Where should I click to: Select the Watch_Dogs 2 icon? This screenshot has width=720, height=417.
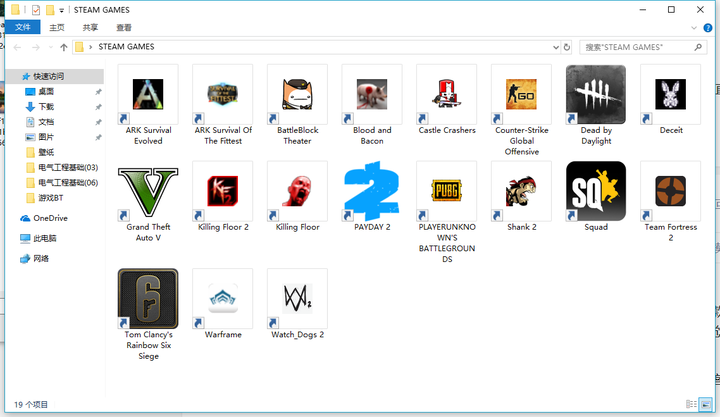click(x=297, y=299)
